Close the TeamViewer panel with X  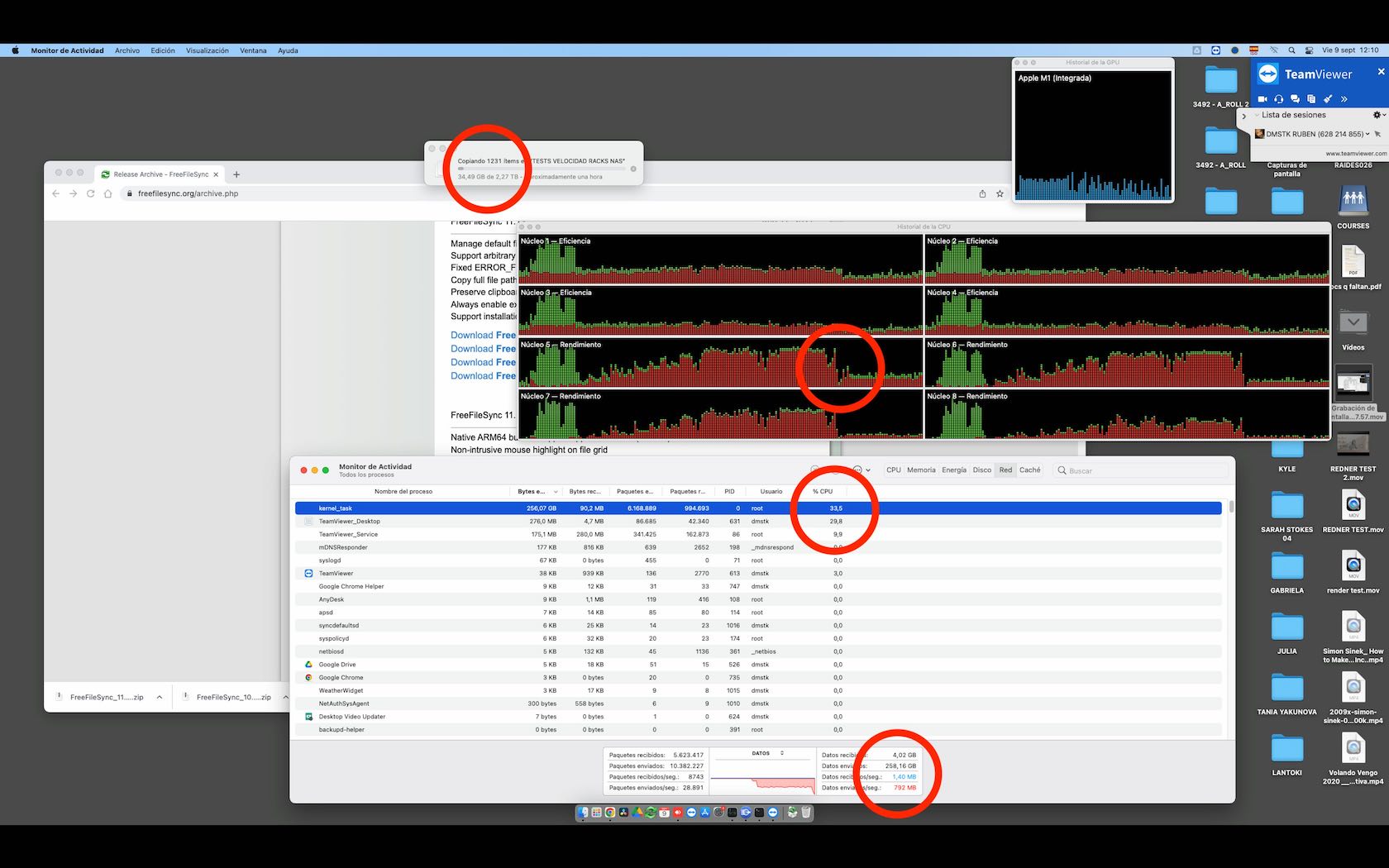point(1381,73)
